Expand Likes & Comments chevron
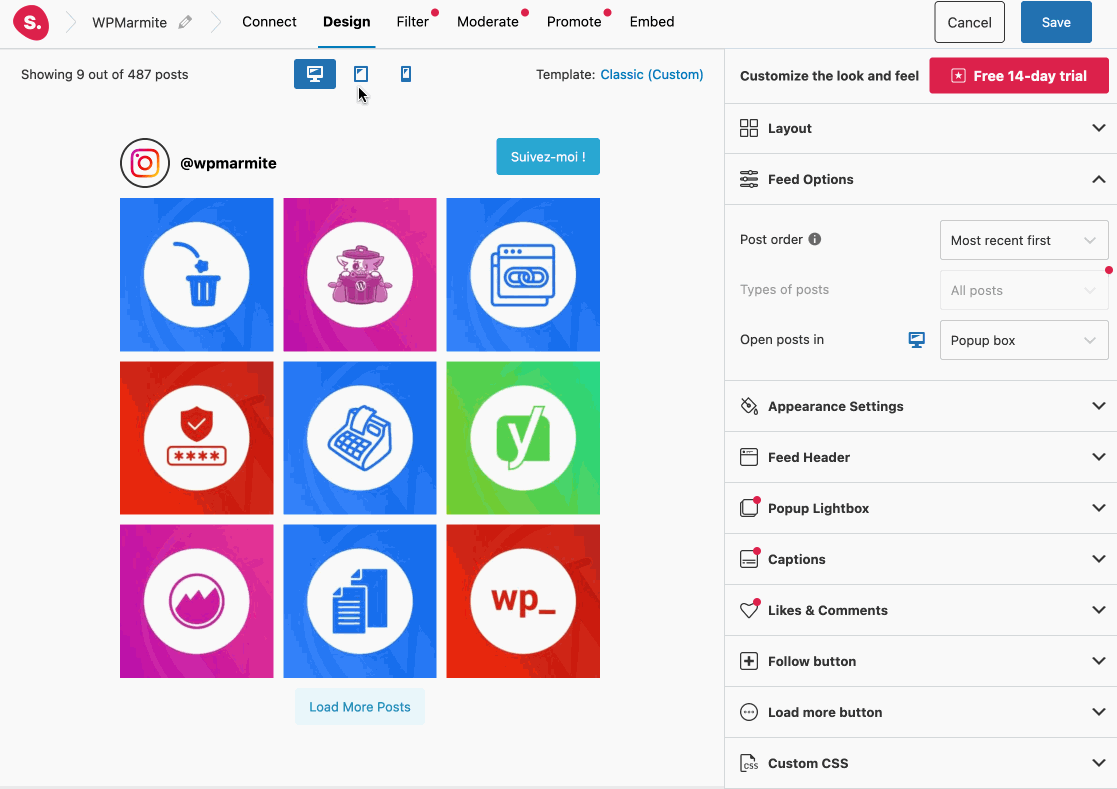 point(1098,610)
